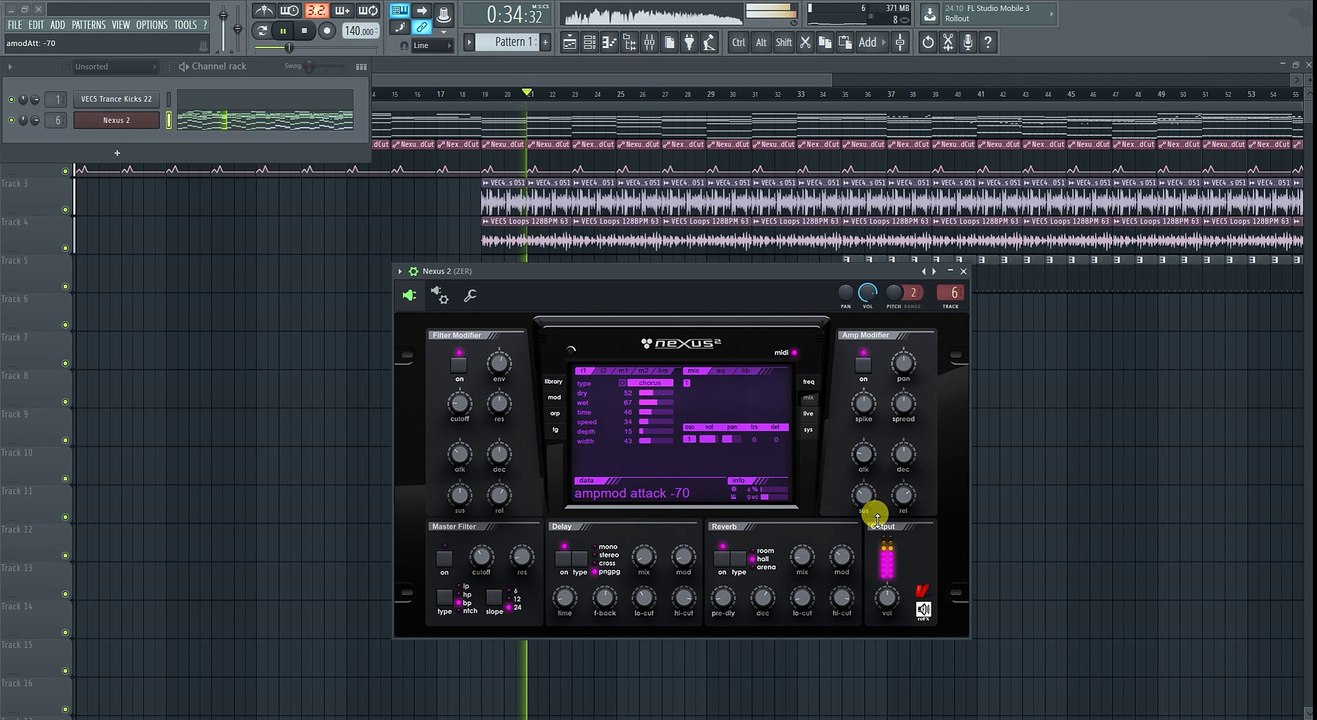Click the link chain snap icon
This screenshot has width=1317, height=720.
421,27
